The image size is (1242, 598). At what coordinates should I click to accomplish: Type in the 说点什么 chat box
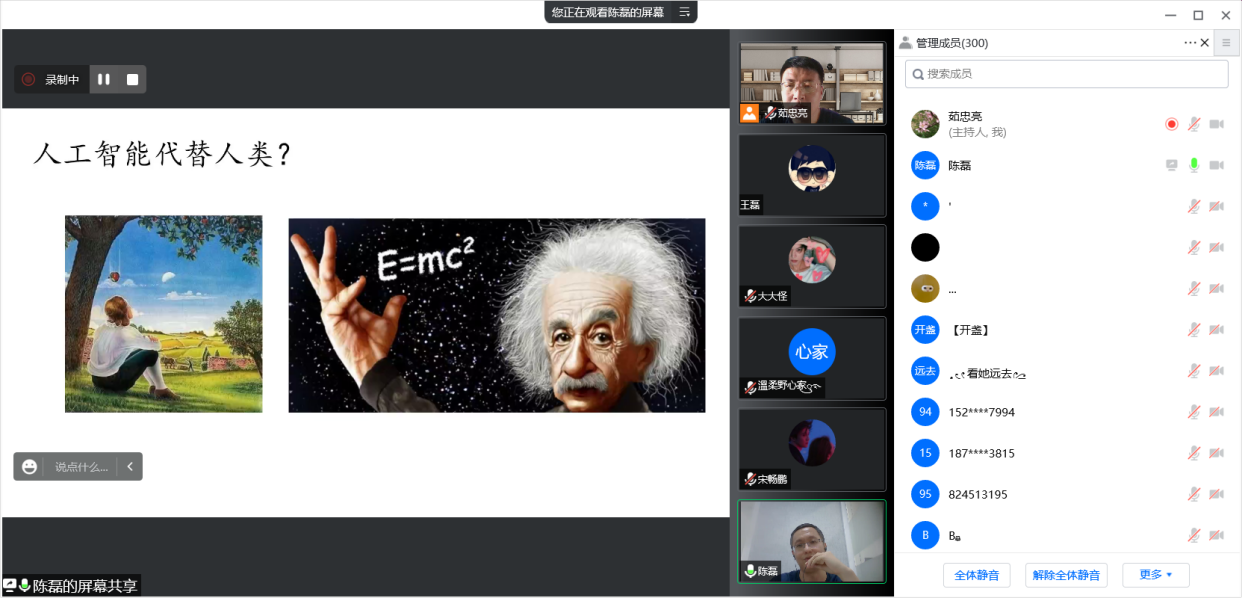[81, 467]
